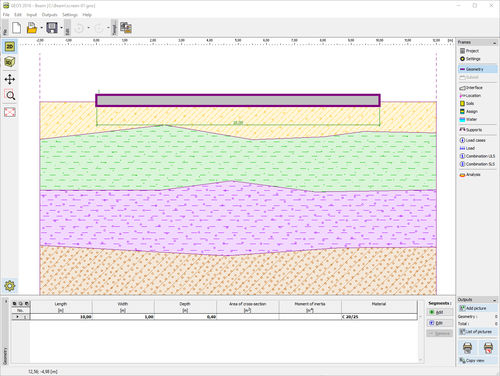Click the fit-to-window zoom icon
The height and width of the screenshot is (376, 500).
pyautogui.click(x=10, y=112)
